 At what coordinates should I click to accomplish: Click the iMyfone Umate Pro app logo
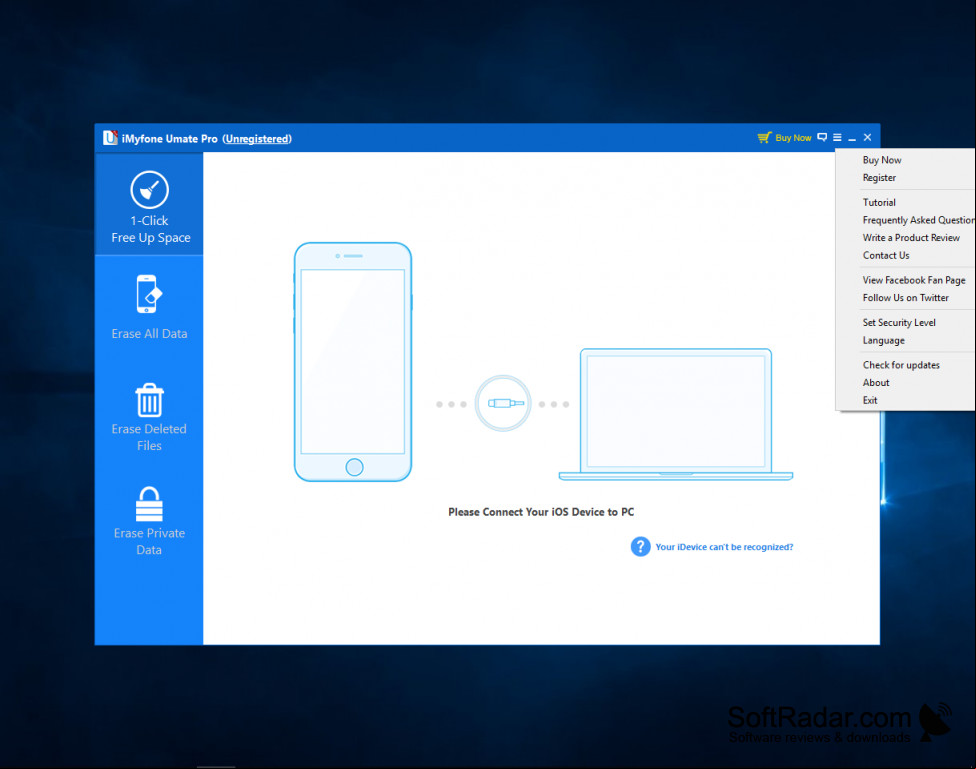click(110, 138)
